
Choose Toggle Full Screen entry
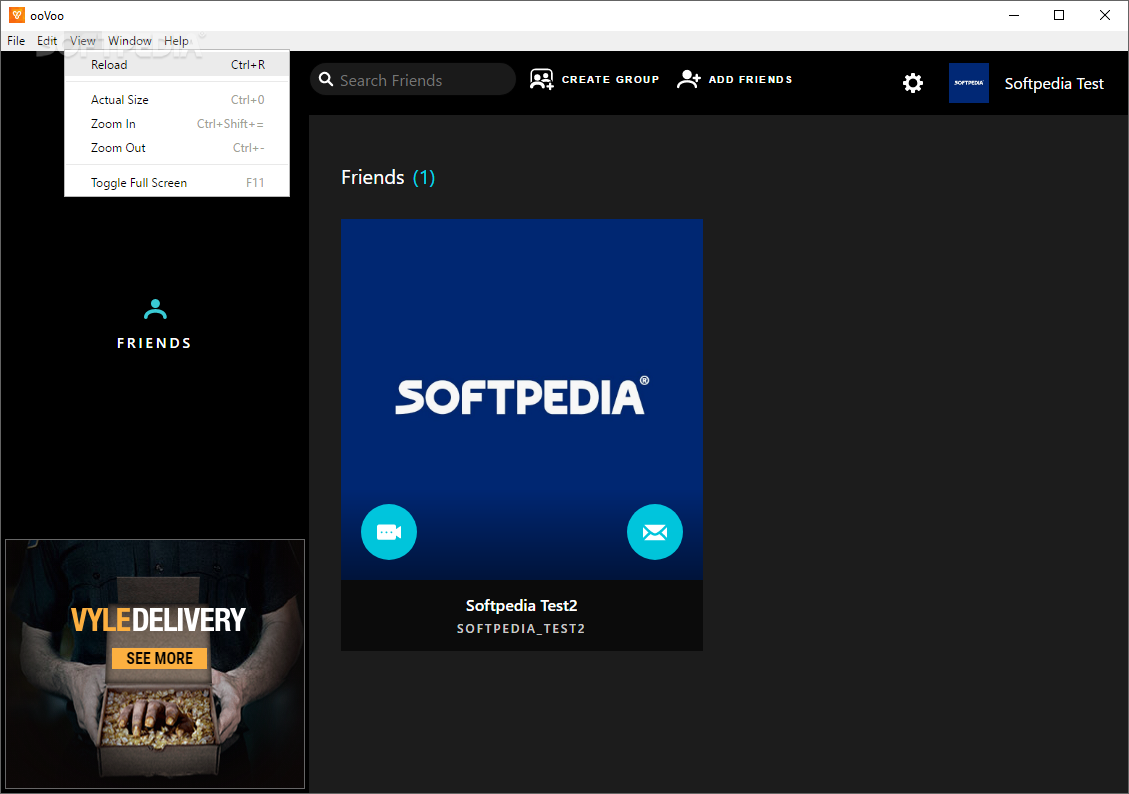[x=177, y=183]
